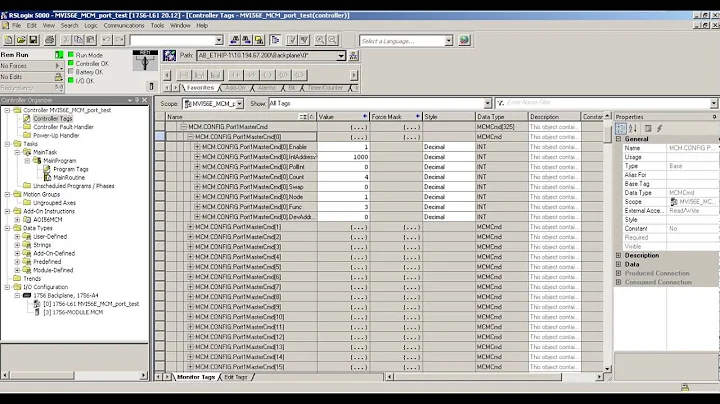Expand MCM.CONFIG.Port1MasterCmd[1] node
Image resolution: width=720 pixels, height=404 pixels.
(x=190, y=227)
